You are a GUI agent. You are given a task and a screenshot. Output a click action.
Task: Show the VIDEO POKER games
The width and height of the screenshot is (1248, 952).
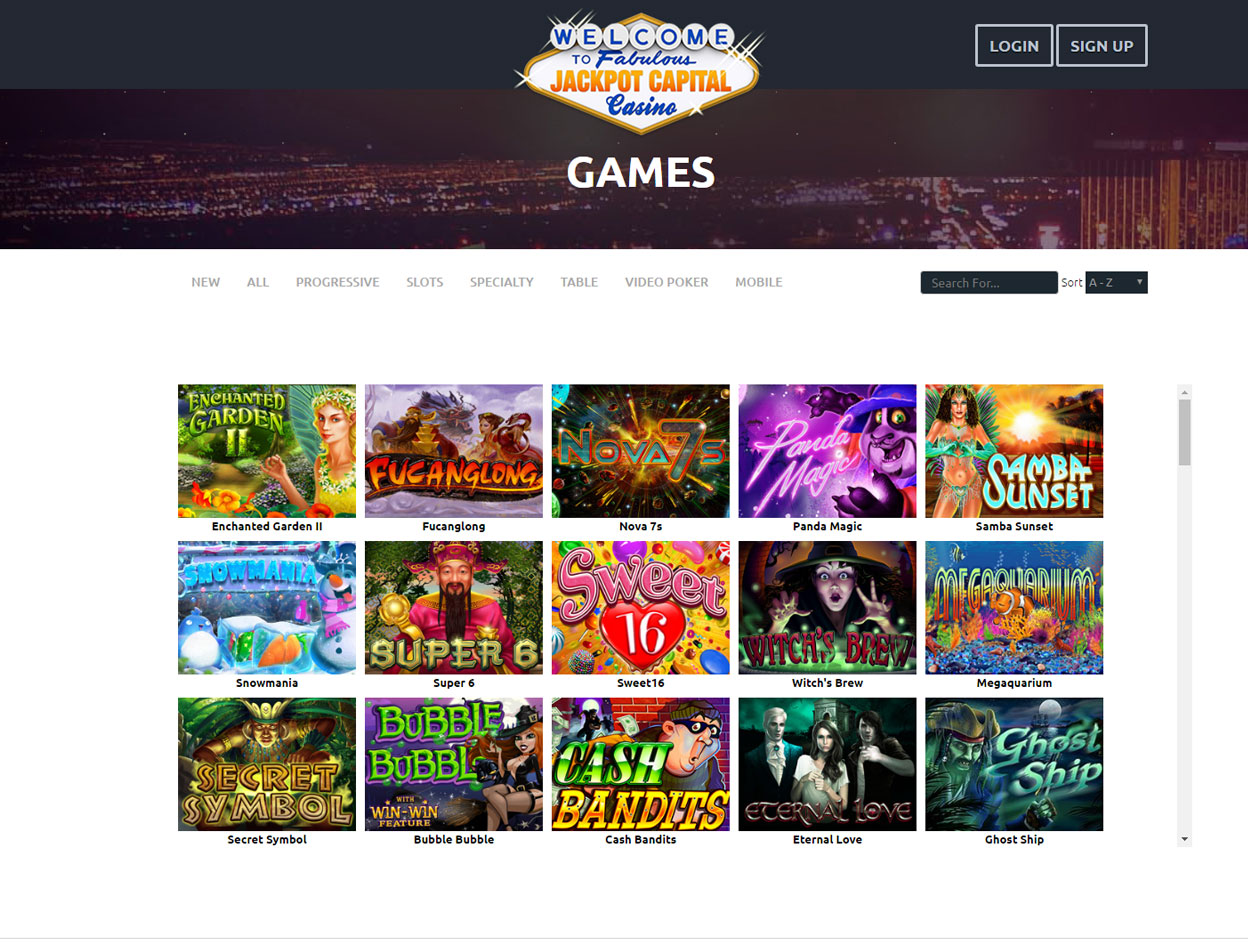[667, 282]
